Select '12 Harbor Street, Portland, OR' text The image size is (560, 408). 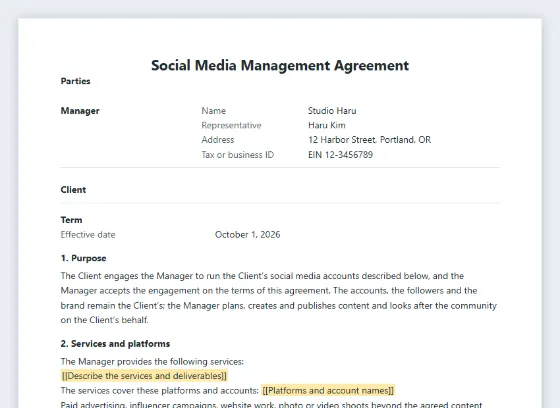point(370,140)
